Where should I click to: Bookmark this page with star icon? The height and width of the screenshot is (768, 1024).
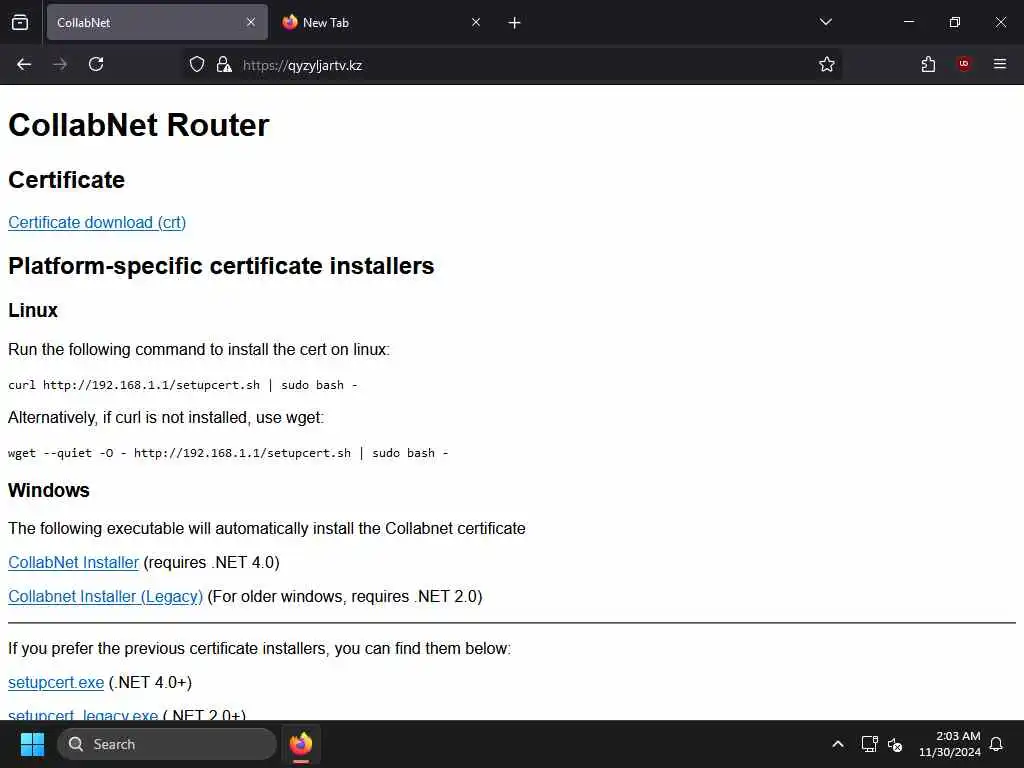[827, 64]
